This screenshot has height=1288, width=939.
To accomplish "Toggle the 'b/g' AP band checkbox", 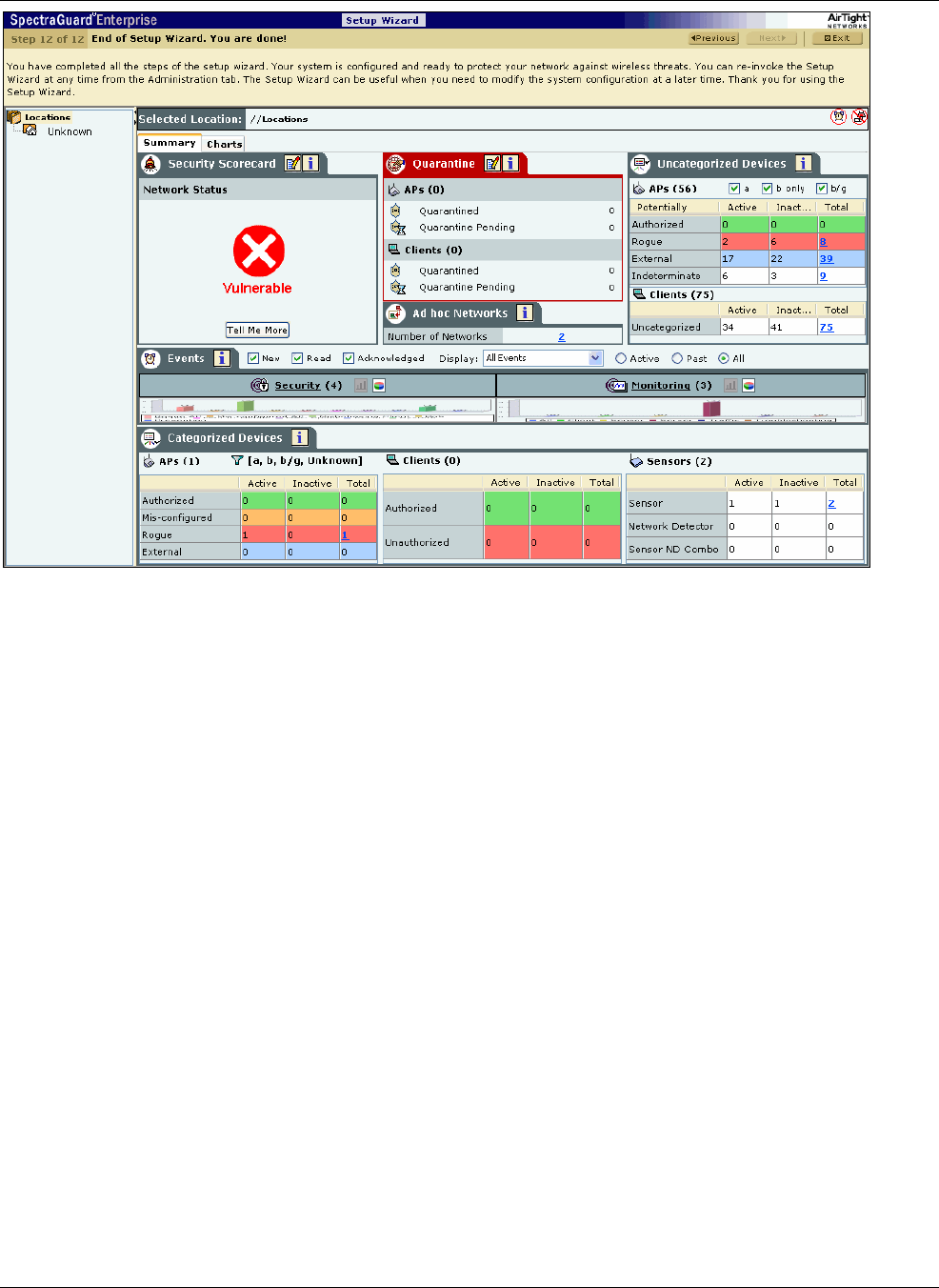I will [x=822, y=189].
